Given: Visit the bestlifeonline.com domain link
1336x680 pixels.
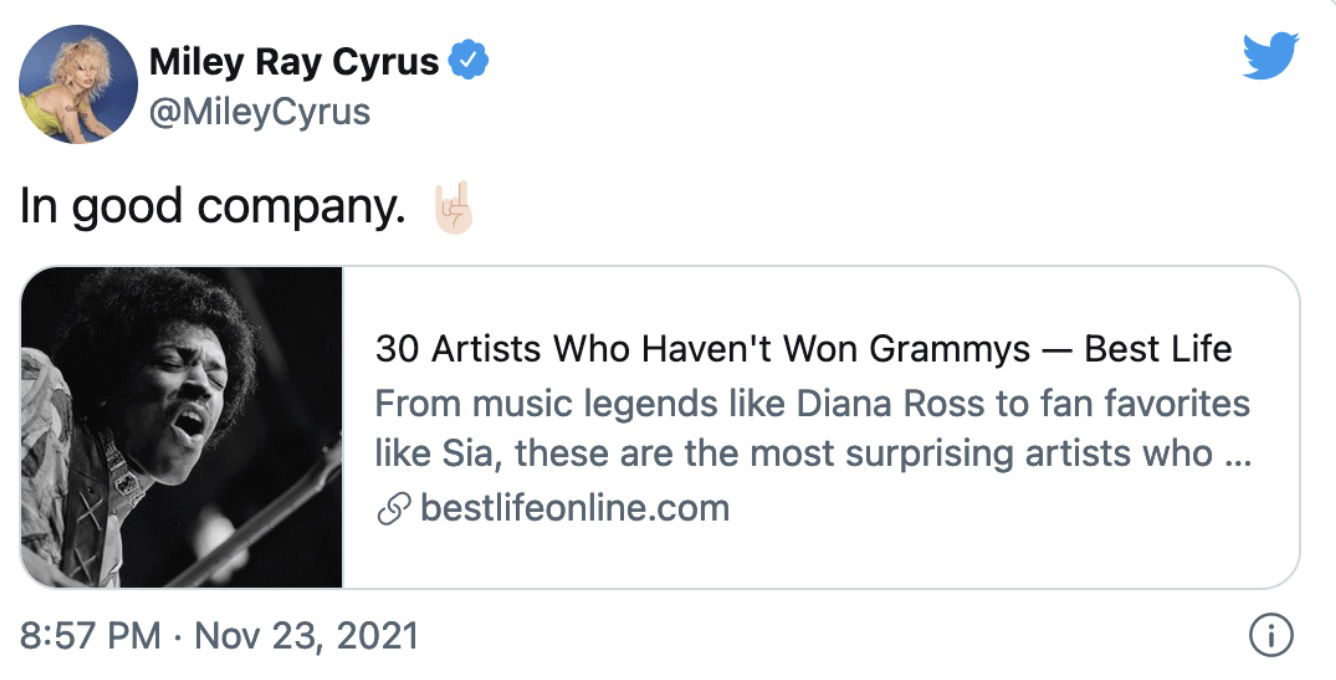Looking at the screenshot, I should click(575, 509).
